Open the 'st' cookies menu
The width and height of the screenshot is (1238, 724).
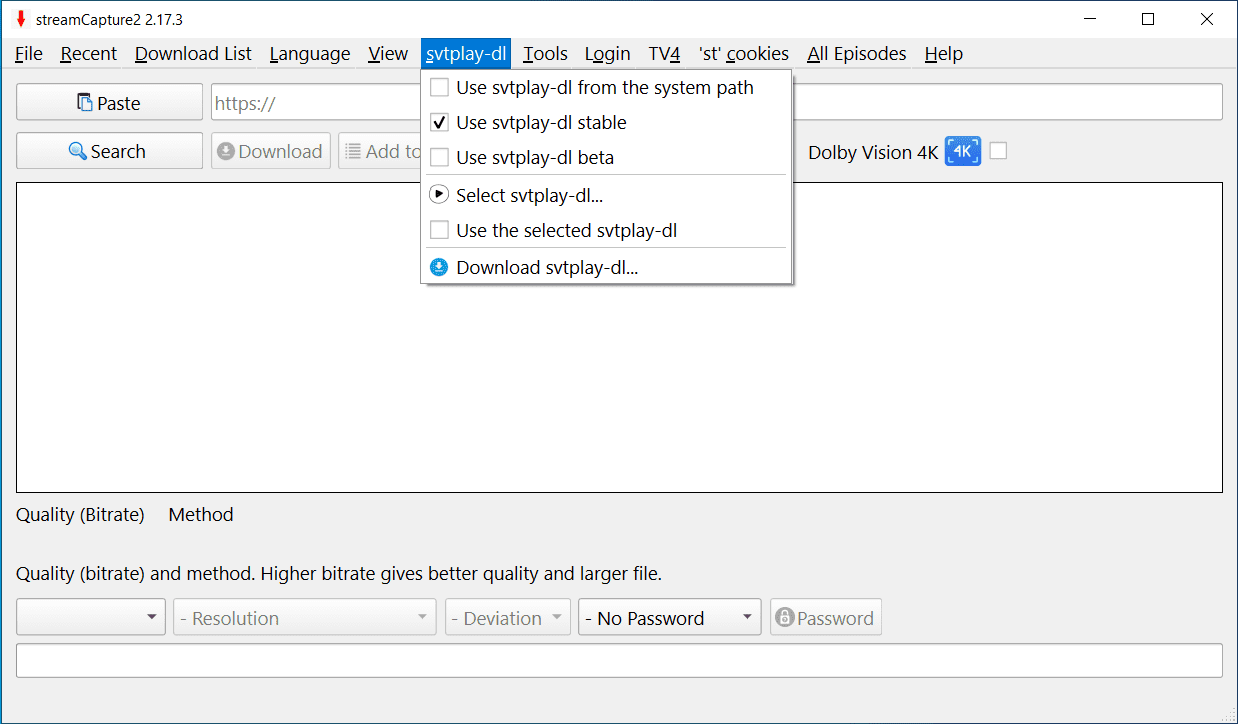(744, 54)
